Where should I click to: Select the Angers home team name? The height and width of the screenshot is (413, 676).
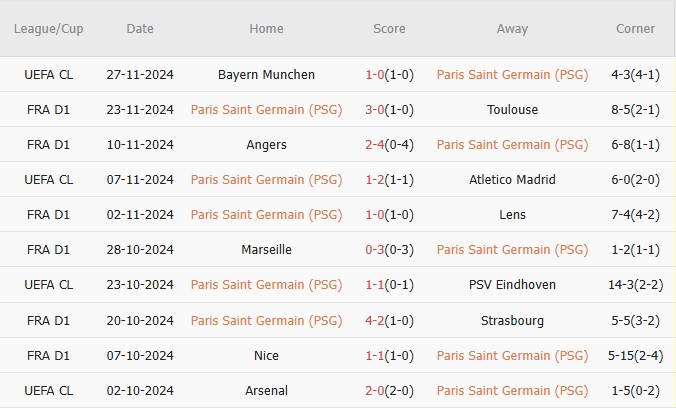pyautogui.click(x=266, y=145)
